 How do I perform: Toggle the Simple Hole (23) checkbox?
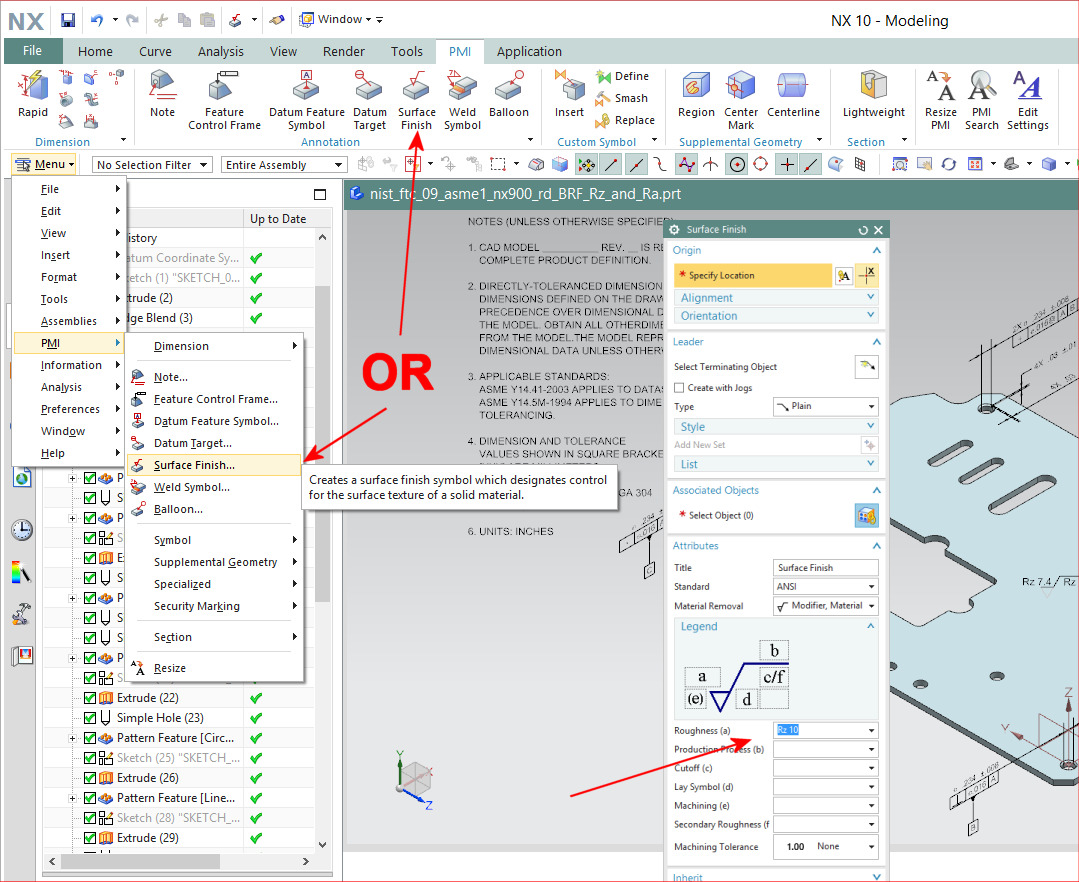(90, 718)
